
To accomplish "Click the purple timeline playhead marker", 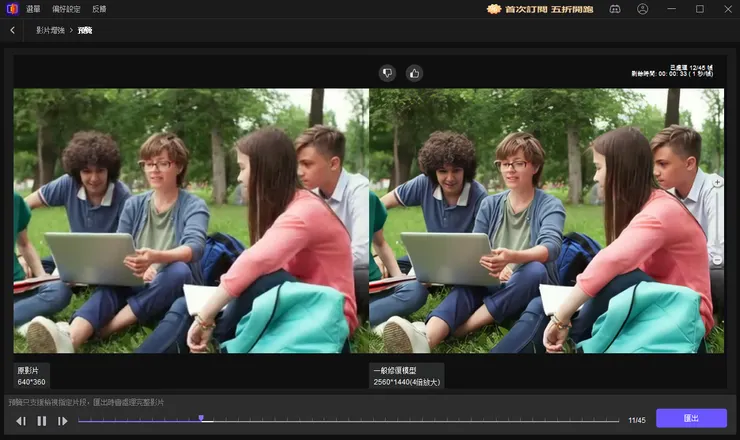I will pos(201,418).
